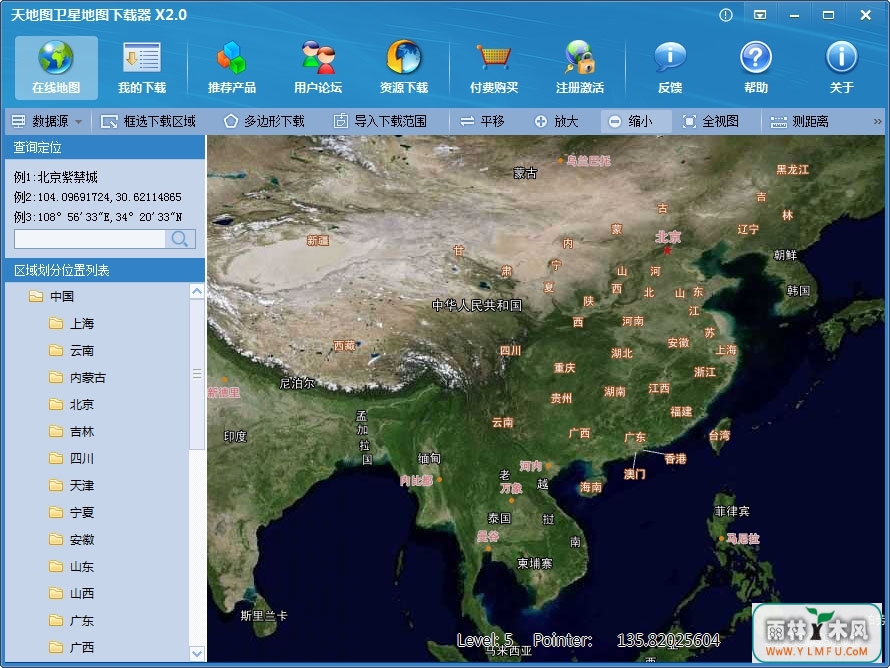Screen dimensions: 890x668
Task: Click the region list scroll up arrow
Action: click(197, 292)
